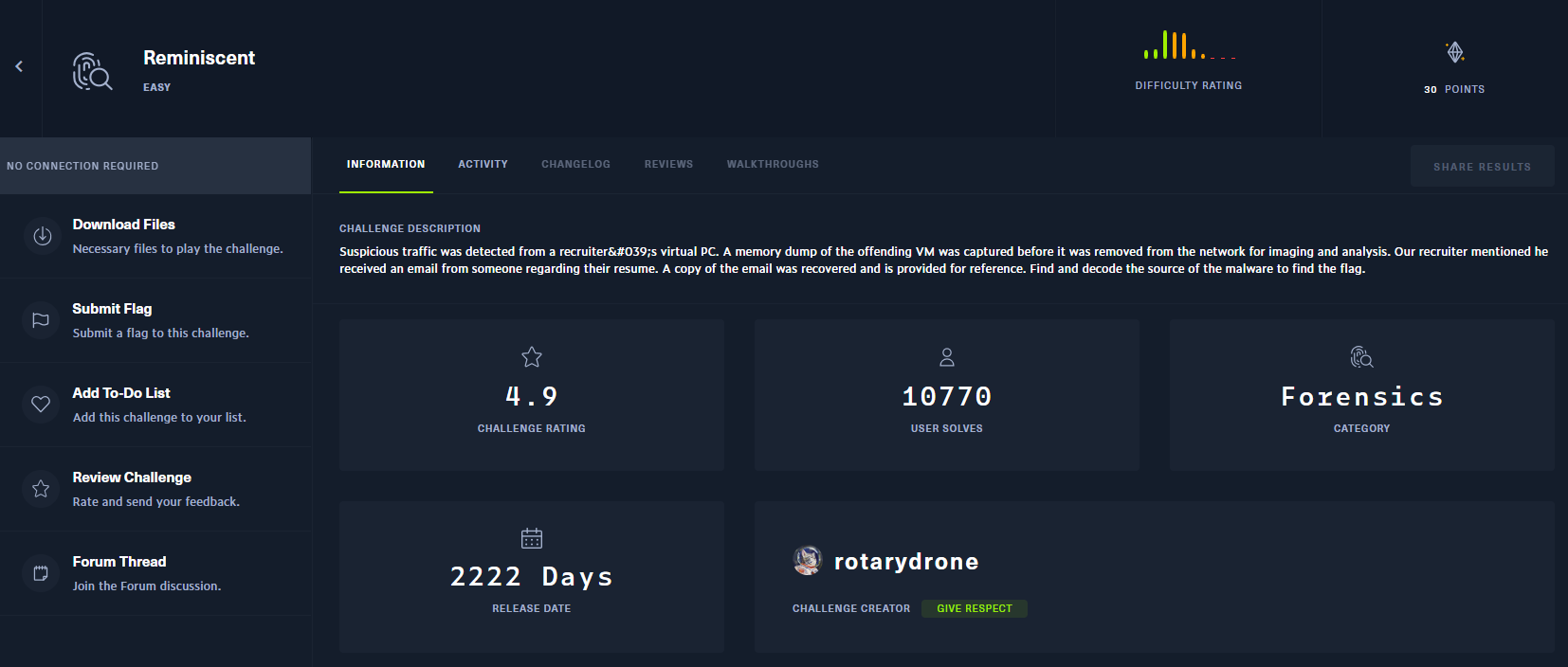Switch to the Activity tab
Screen dimensions: 1568x667
pyautogui.click(x=483, y=165)
